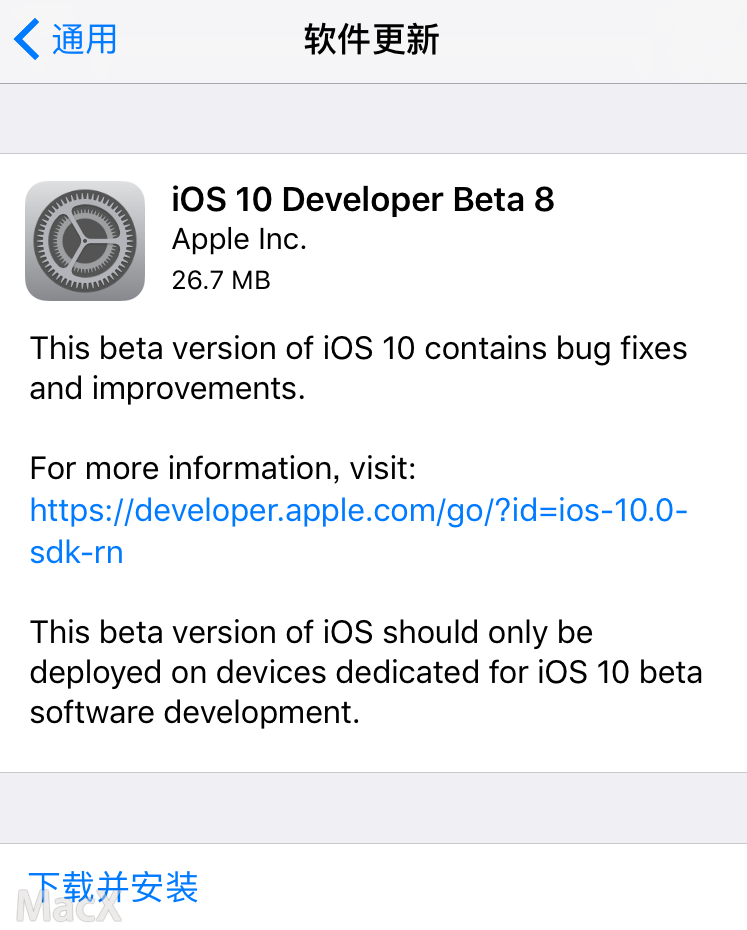Viewport: 747px width, 930px height.
Task: Tap the 软件更新 page title
Action: click(372, 40)
